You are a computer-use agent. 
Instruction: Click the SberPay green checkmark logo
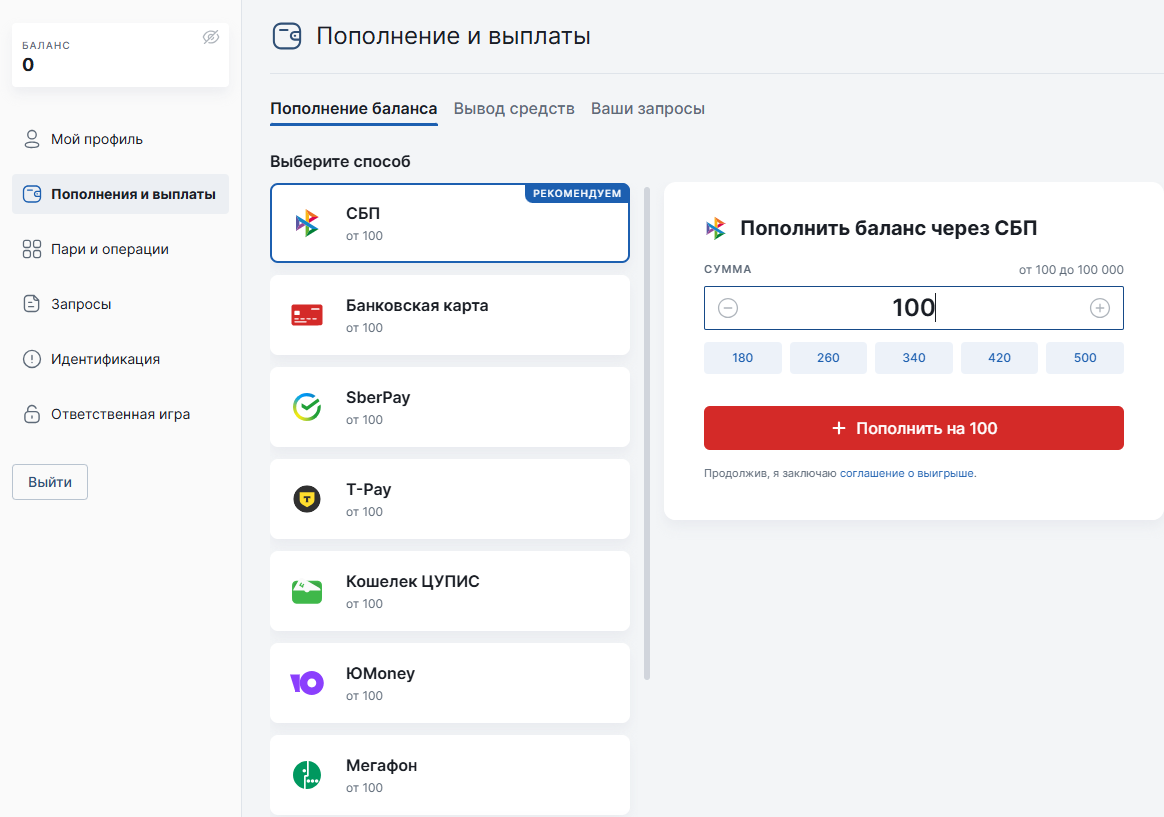coord(307,407)
